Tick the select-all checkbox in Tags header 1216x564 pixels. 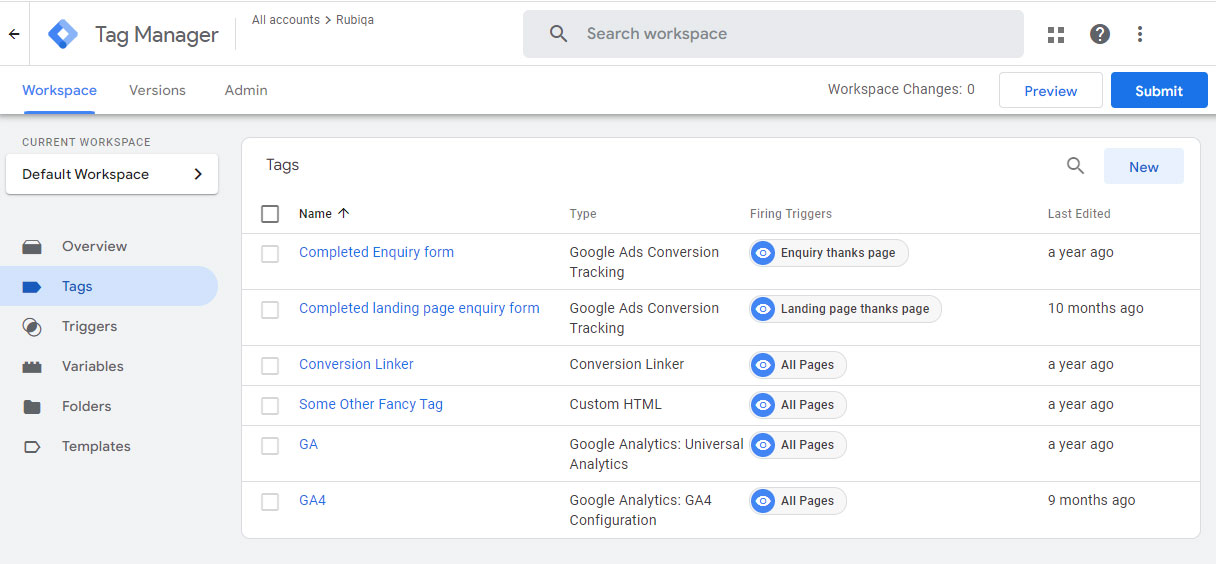pos(270,214)
